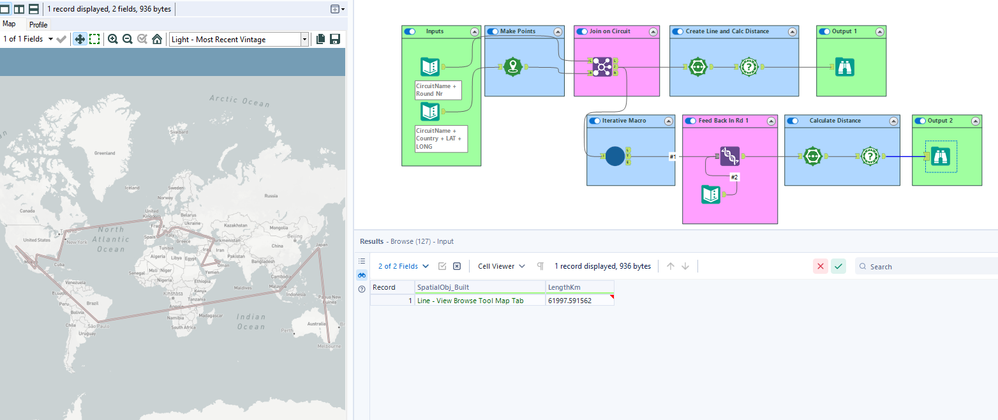Screen dimensions: 998x420
Task: Reset map to home extent
Action: pos(157,39)
